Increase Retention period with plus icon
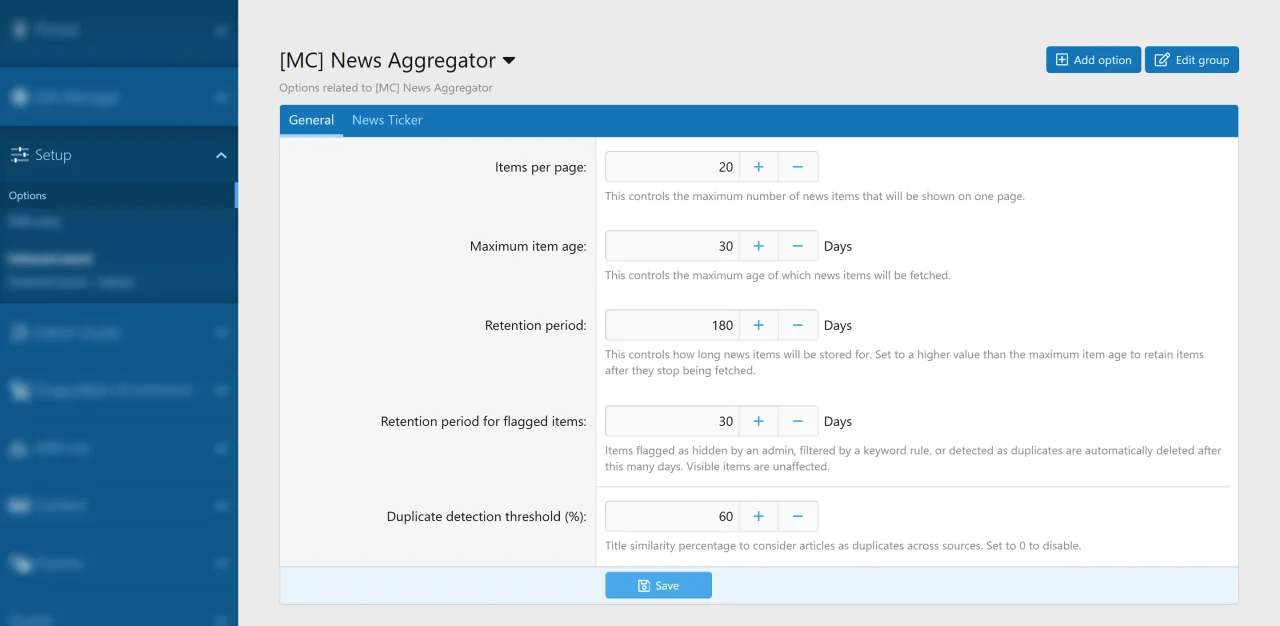 pyautogui.click(x=758, y=325)
